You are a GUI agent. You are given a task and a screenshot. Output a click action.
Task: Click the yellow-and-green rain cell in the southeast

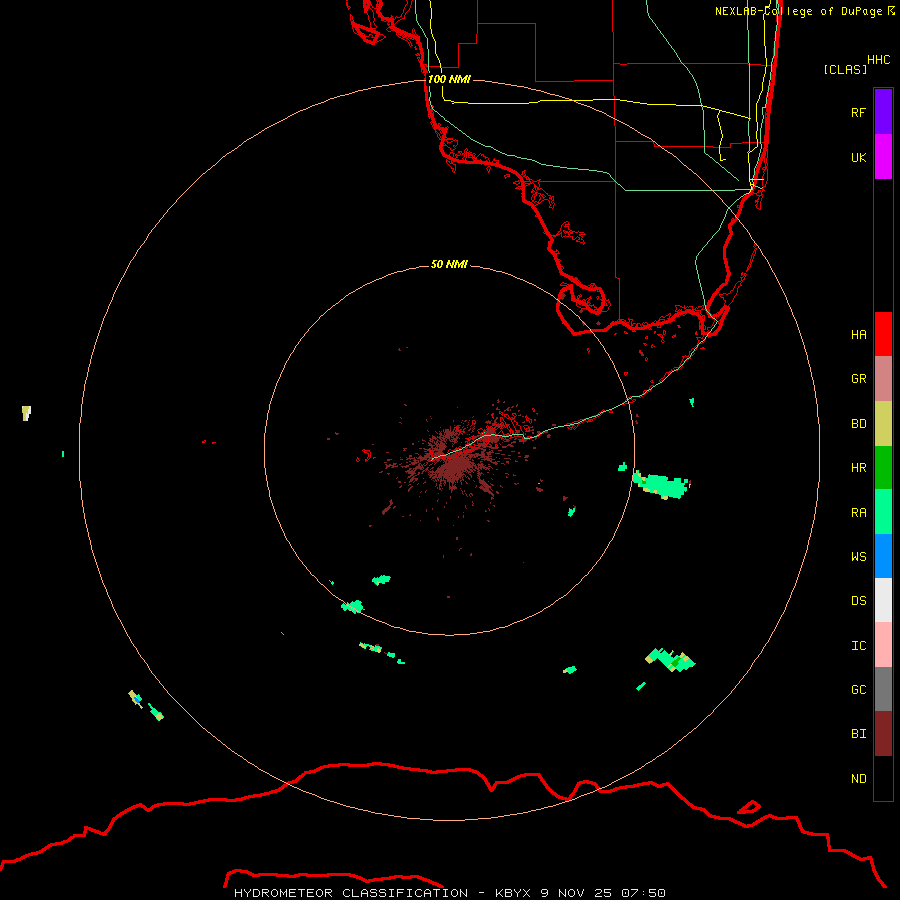click(670, 660)
